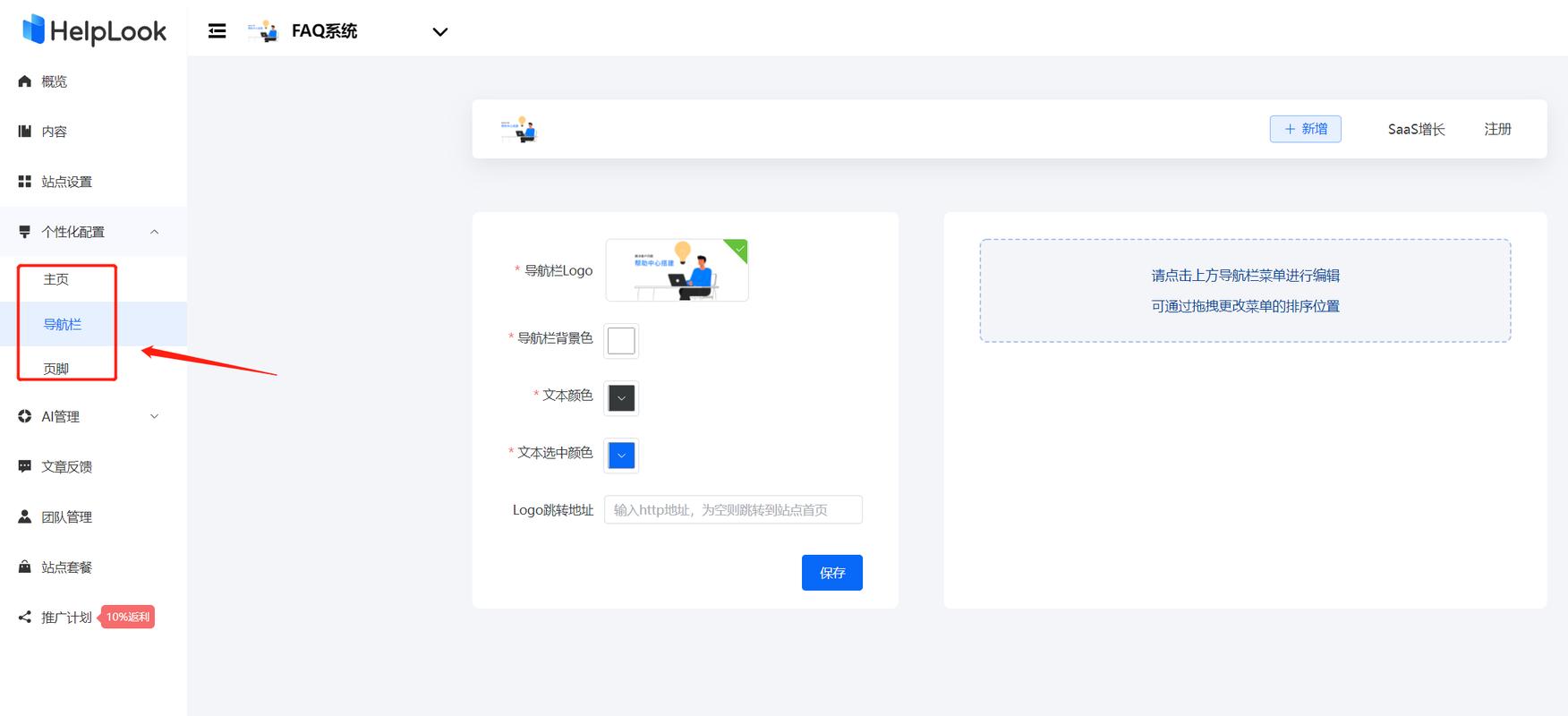Click the 团队管理 person icon
The height and width of the screenshot is (716, 1568).
tap(25, 516)
